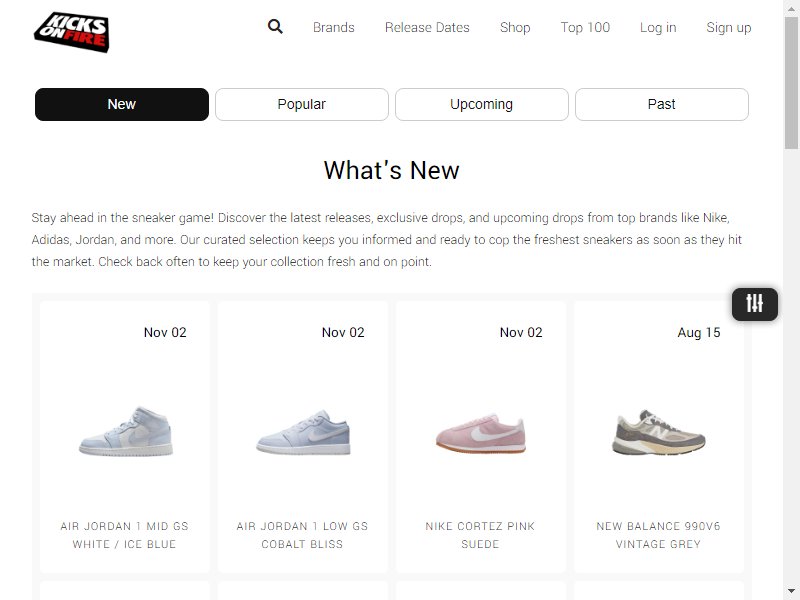
Task: Open Air Jordan 1 Low GS Cobalt Bliss image
Action: (x=303, y=432)
